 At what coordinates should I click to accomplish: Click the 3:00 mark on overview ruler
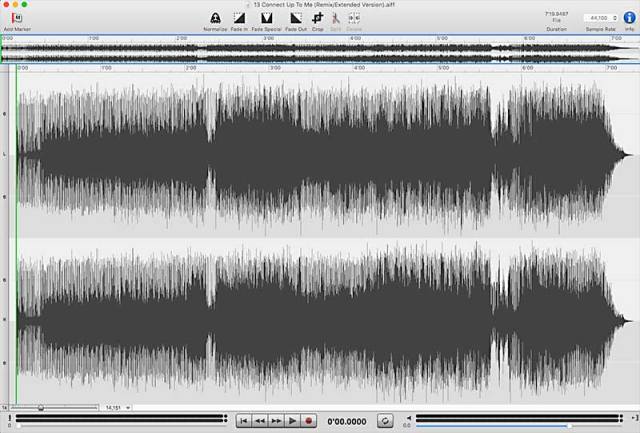point(268,38)
